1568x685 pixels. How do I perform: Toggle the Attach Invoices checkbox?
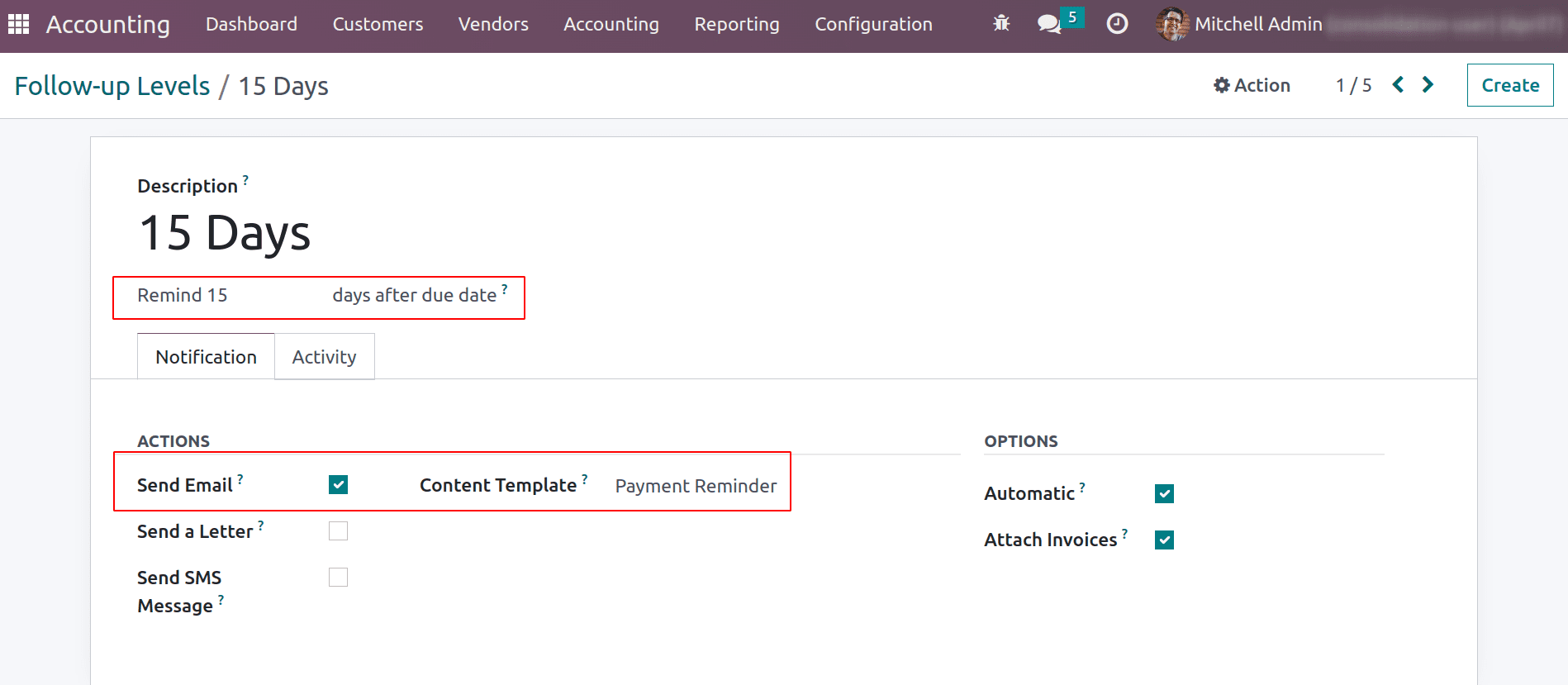1164,540
